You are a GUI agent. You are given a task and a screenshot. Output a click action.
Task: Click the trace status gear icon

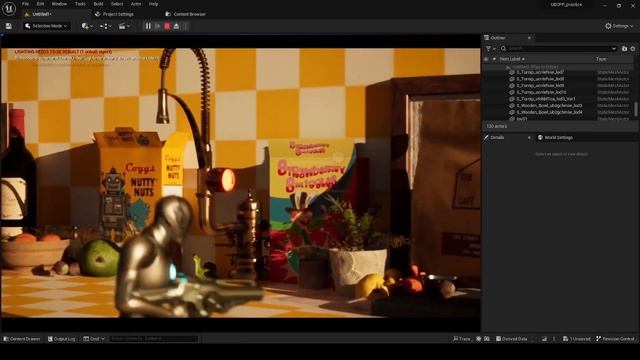tap(478, 339)
